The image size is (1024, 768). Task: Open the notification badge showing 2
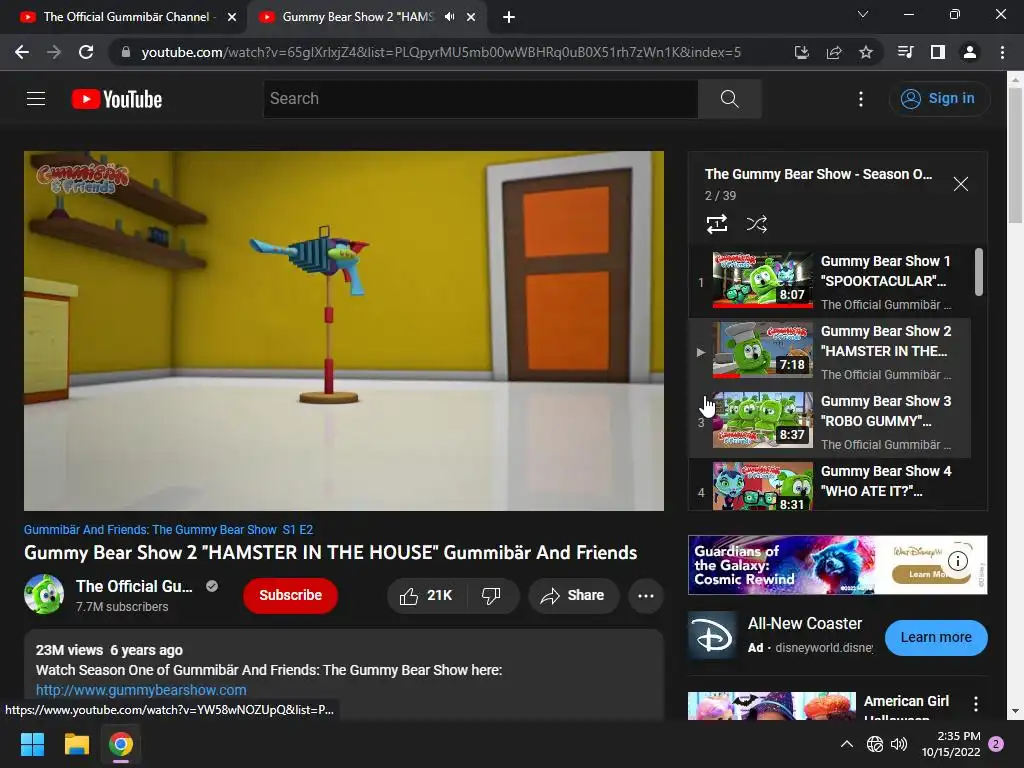(x=997, y=744)
